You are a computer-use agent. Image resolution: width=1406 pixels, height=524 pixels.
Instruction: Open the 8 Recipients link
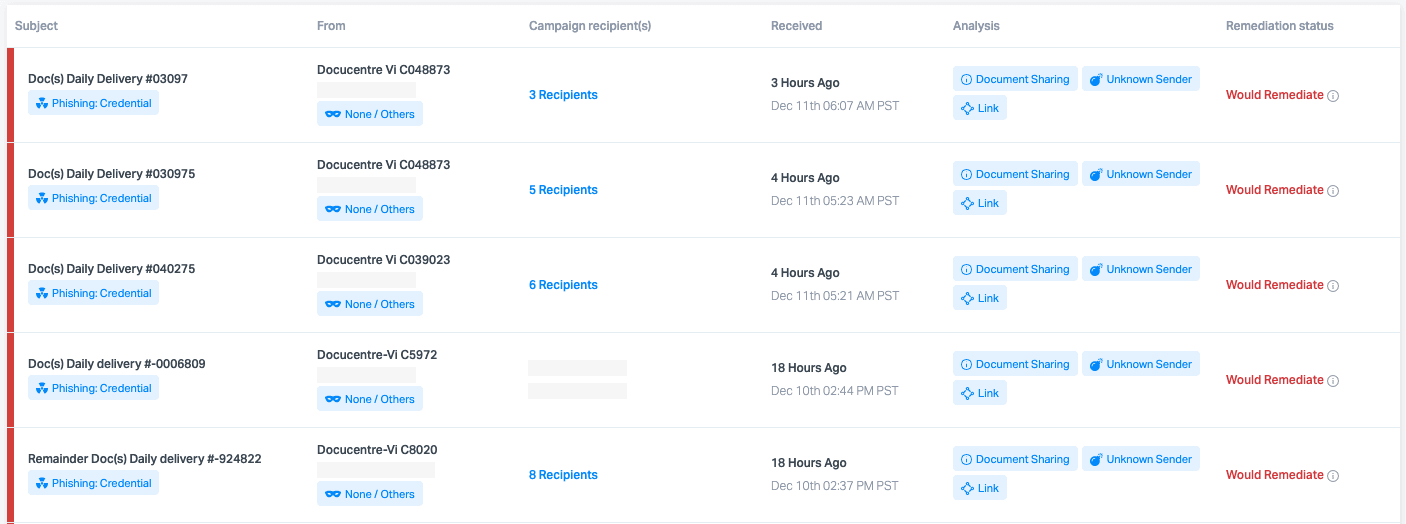pyautogui.click(x=563, y=475)
